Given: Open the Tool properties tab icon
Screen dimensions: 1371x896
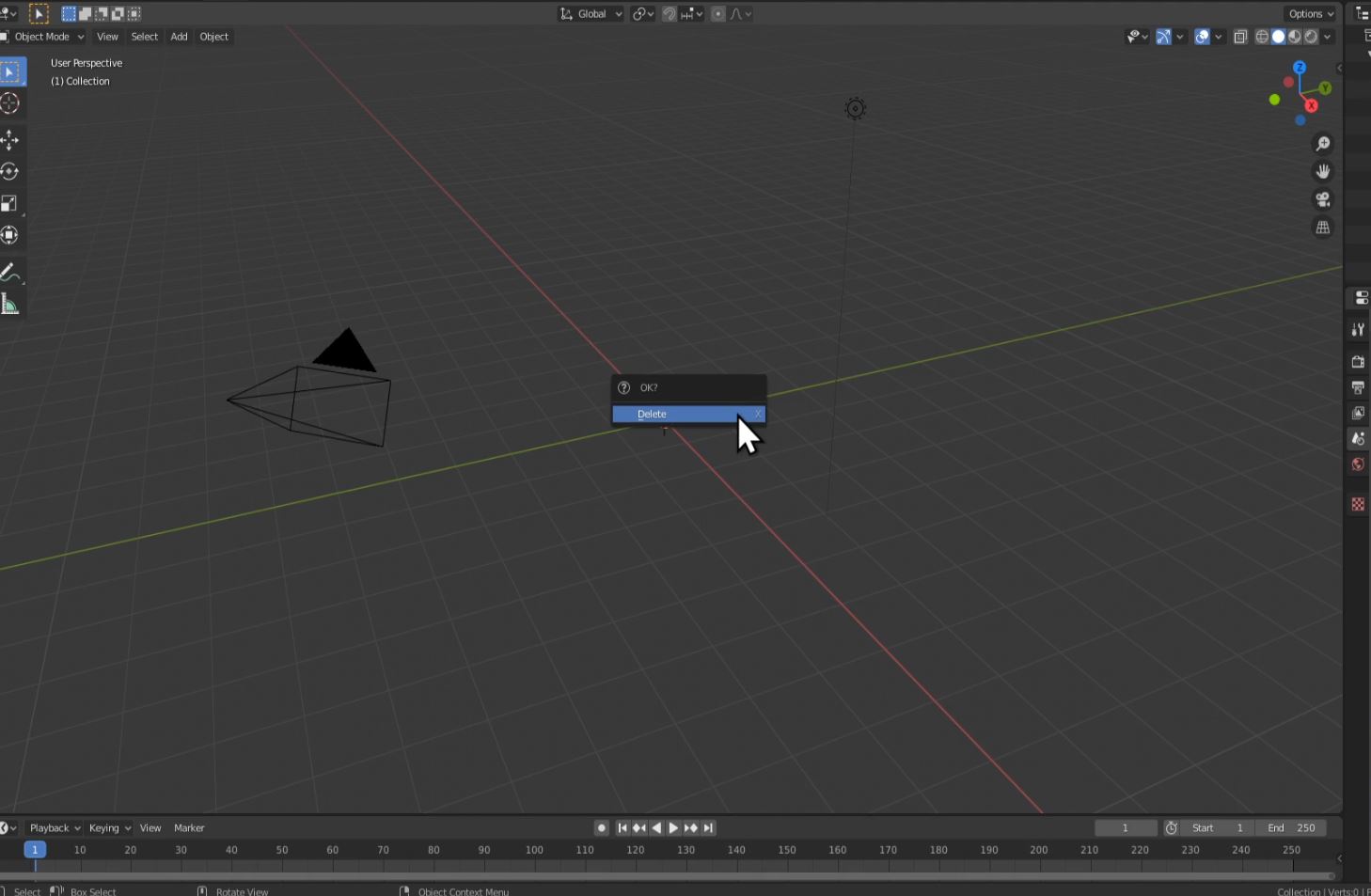Looking at the screenshot, I should coord(1358,329).
